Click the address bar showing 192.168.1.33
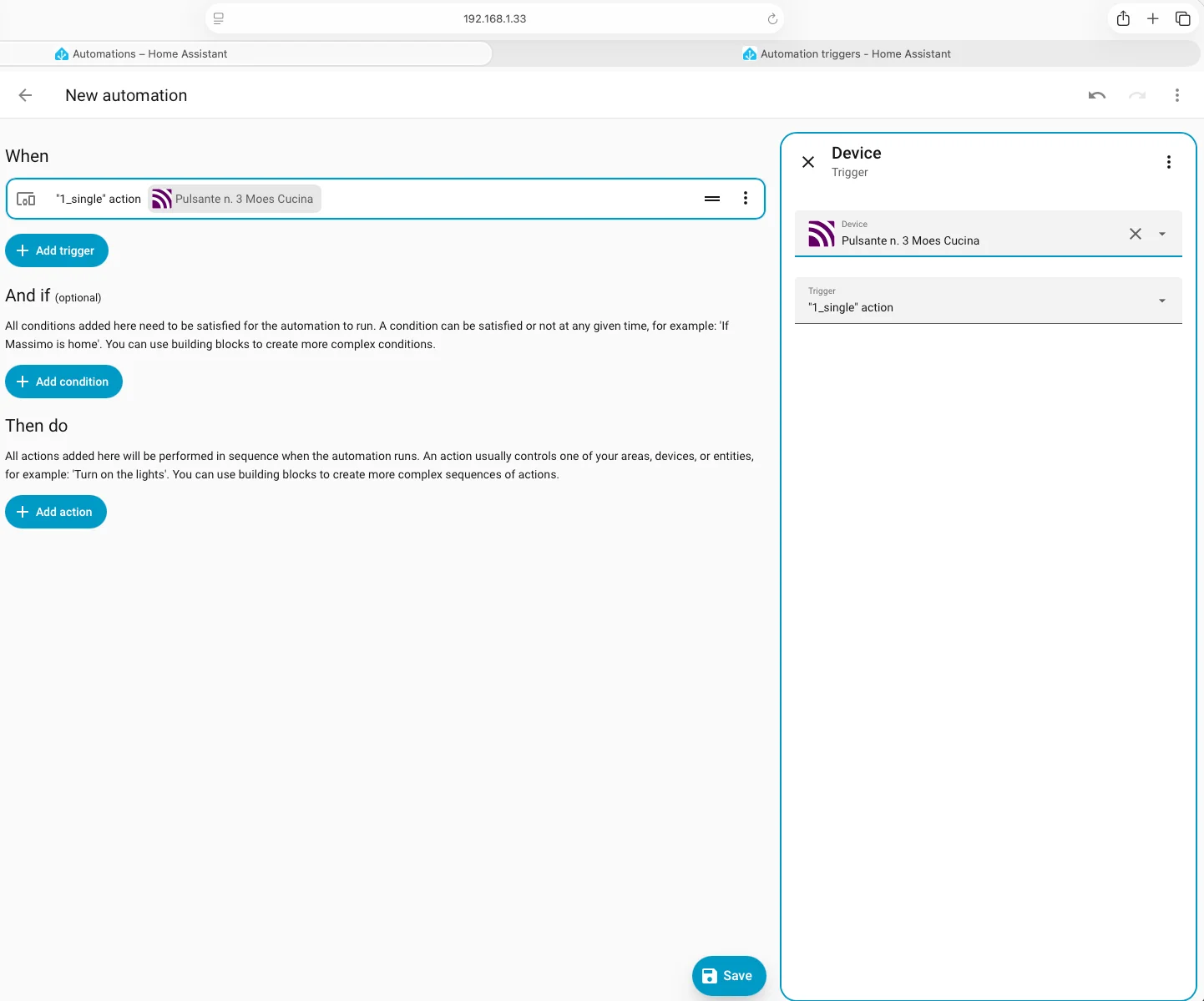The height and width of the screenshot is (1001, 1204). 494,18
